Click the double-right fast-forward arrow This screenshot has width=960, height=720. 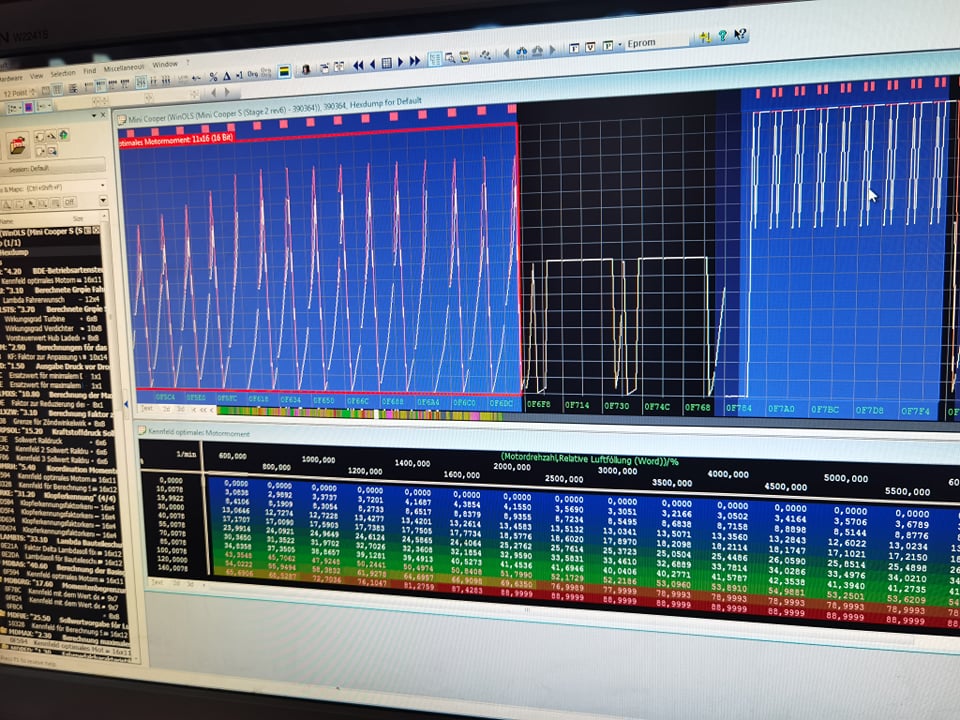pos(415,61)
